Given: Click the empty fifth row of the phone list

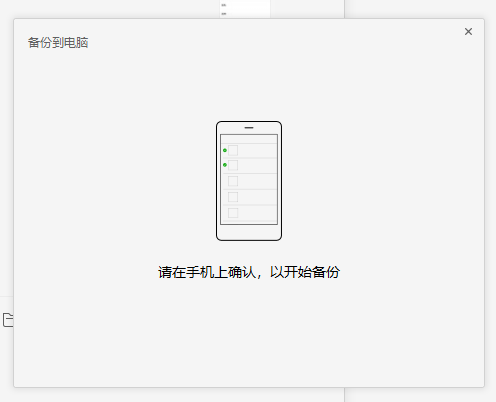Looking at the screenshot, I should (x=249, y=213).
